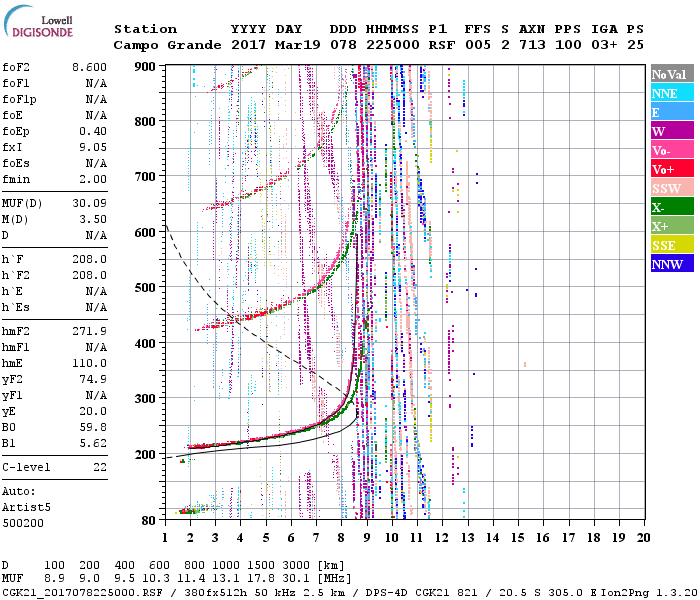Click the Artist5 auto-scaling label
Image resolution: width=700 pixels, height=600 pixels.
(26, 508)
